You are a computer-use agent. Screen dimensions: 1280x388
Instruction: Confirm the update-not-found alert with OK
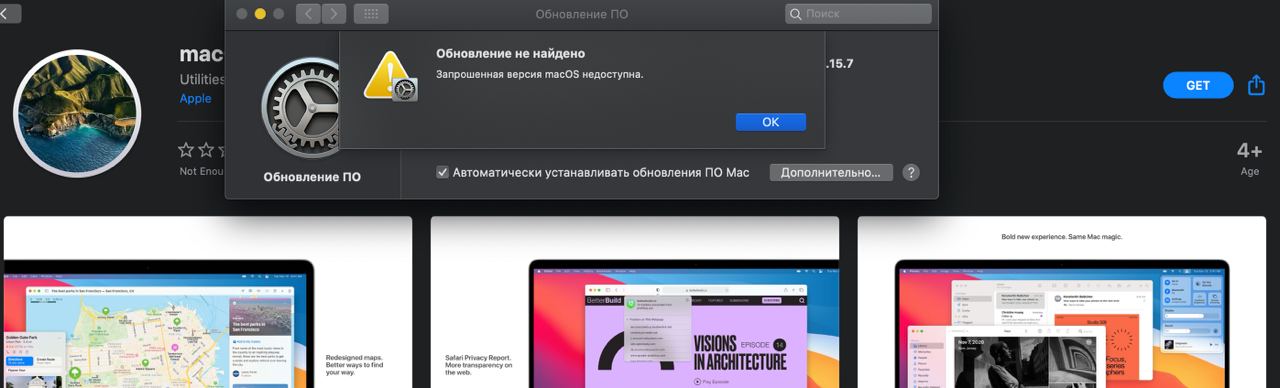[x=770, y=122]
